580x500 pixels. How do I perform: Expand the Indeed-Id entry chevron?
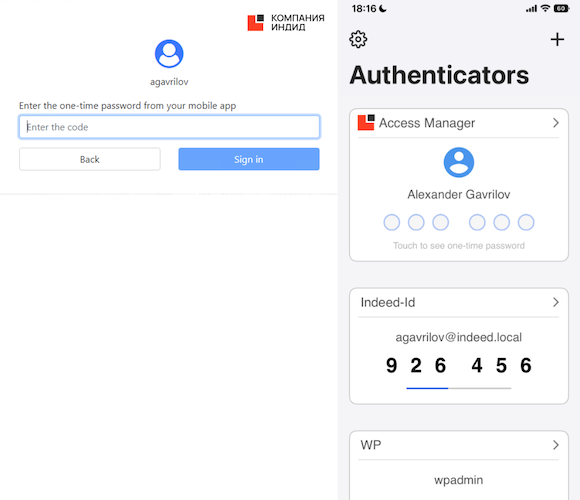tap(556, 302)
